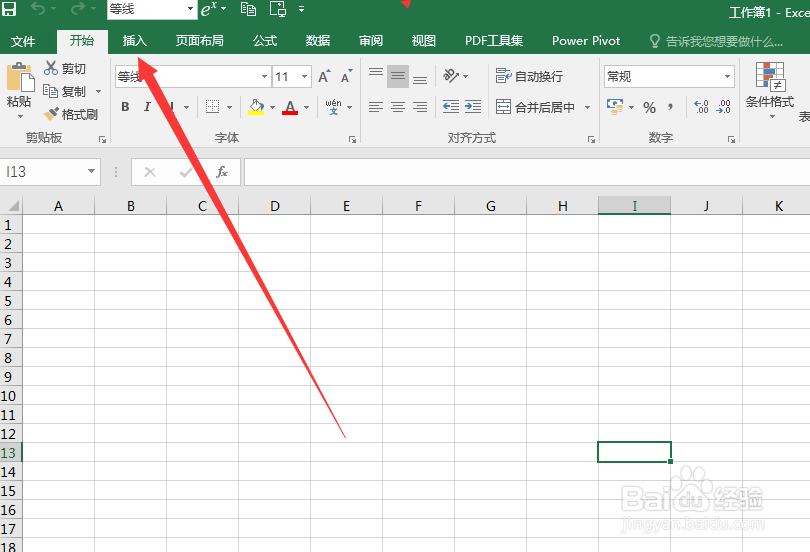Increase the cell indent

pyautogui.click(x=473, y=107)
